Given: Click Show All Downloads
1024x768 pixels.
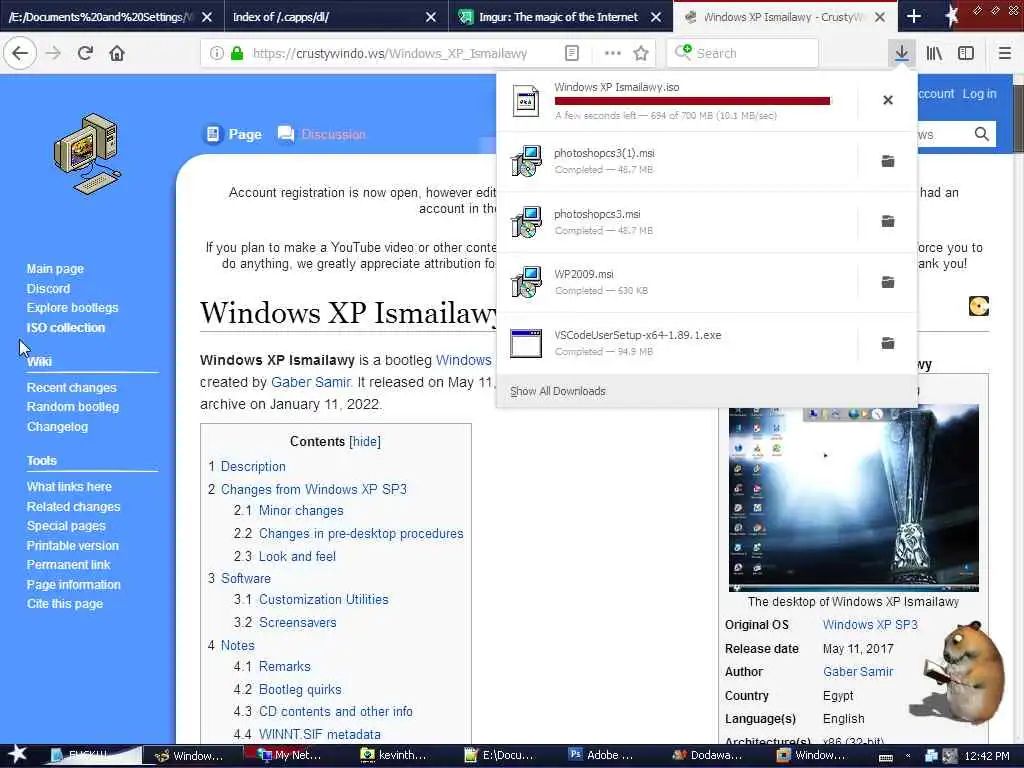Looking at the screenshot, I should pyautogui.click(x=558, y=391).
